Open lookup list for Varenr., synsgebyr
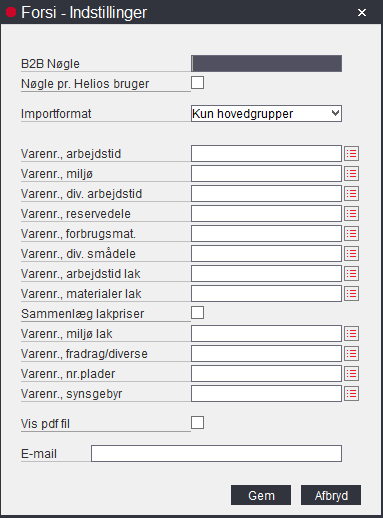383x518 pixels. pyautogui.click(x=351, y=394)
